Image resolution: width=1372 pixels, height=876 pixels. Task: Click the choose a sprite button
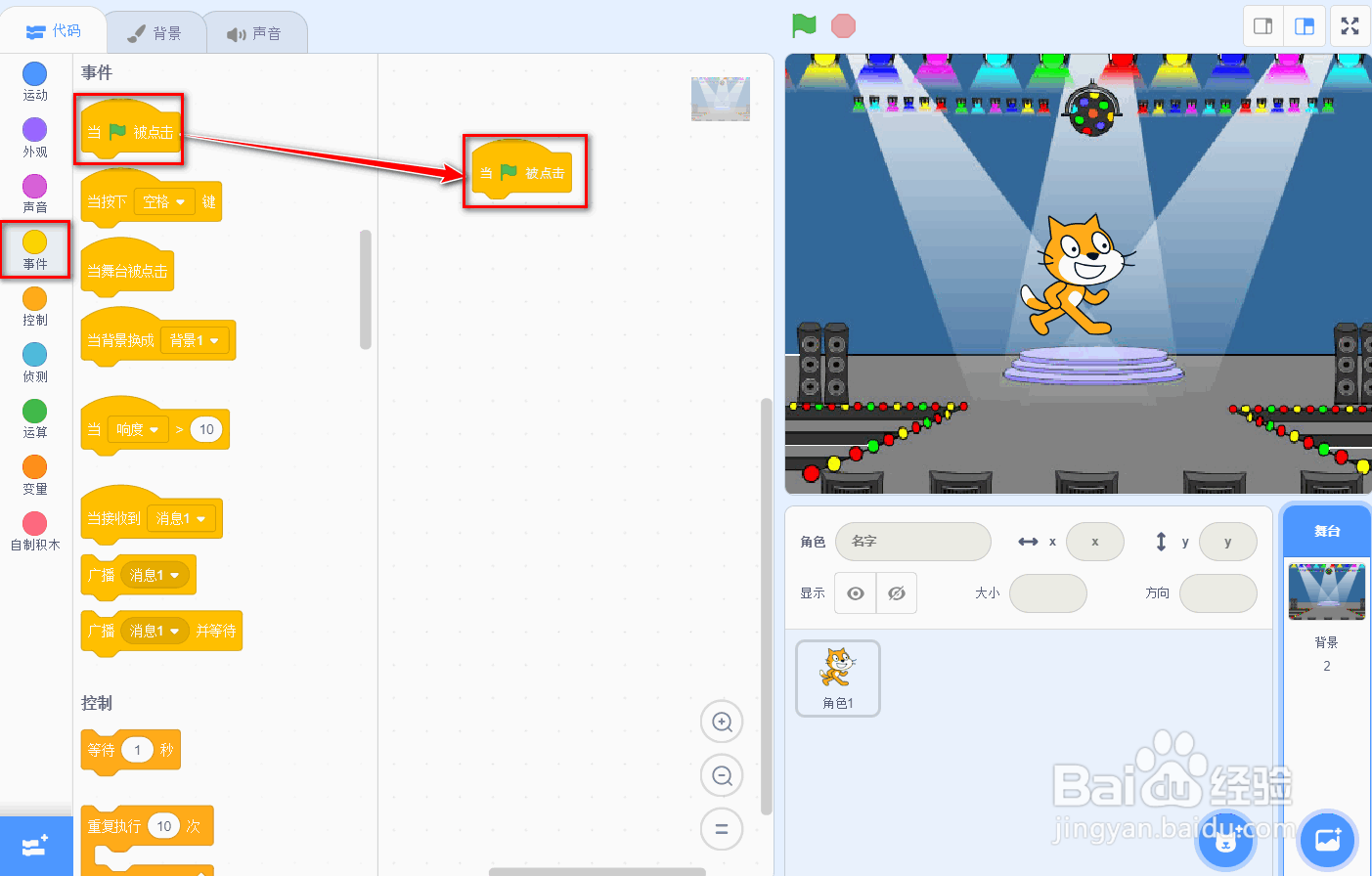[1226, 839]
